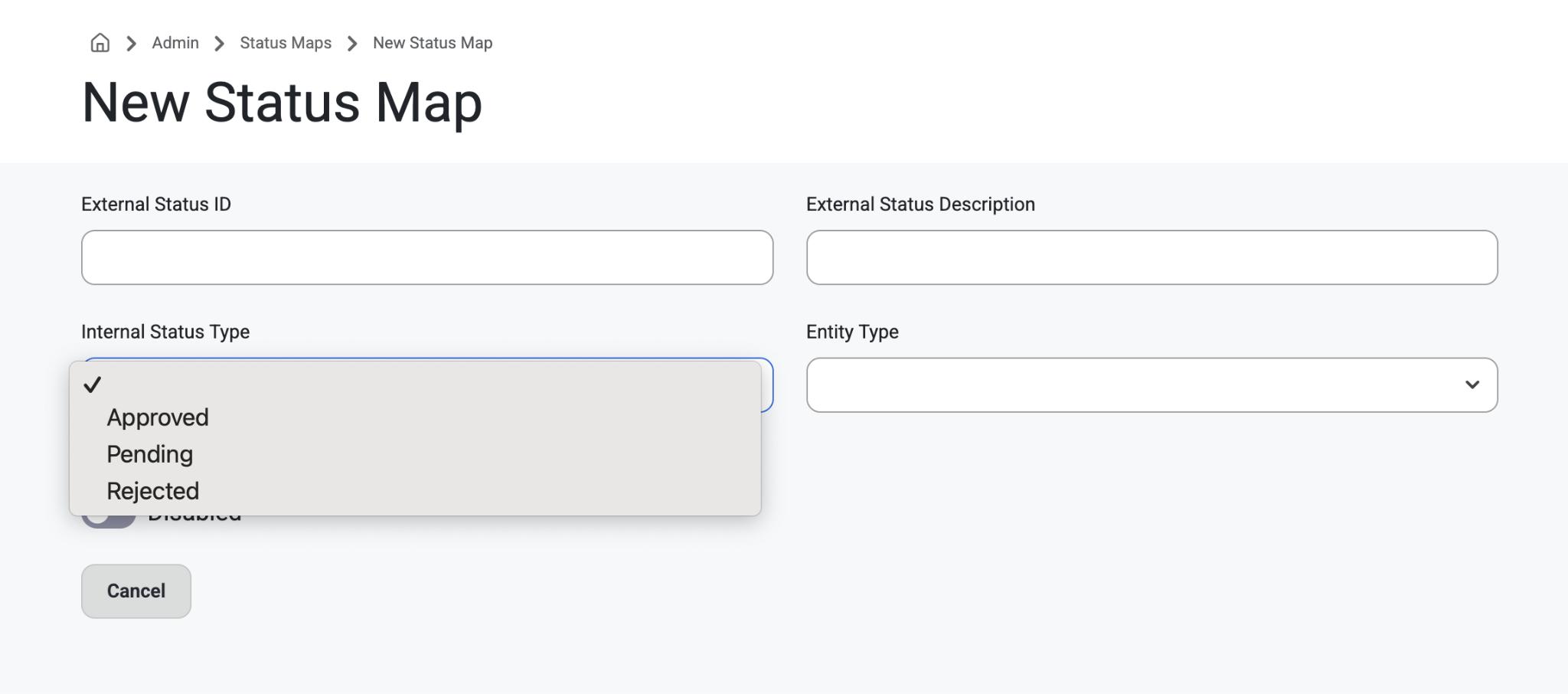
Task: Click the breadcrumb chevron after home icon
Action: 131,44
